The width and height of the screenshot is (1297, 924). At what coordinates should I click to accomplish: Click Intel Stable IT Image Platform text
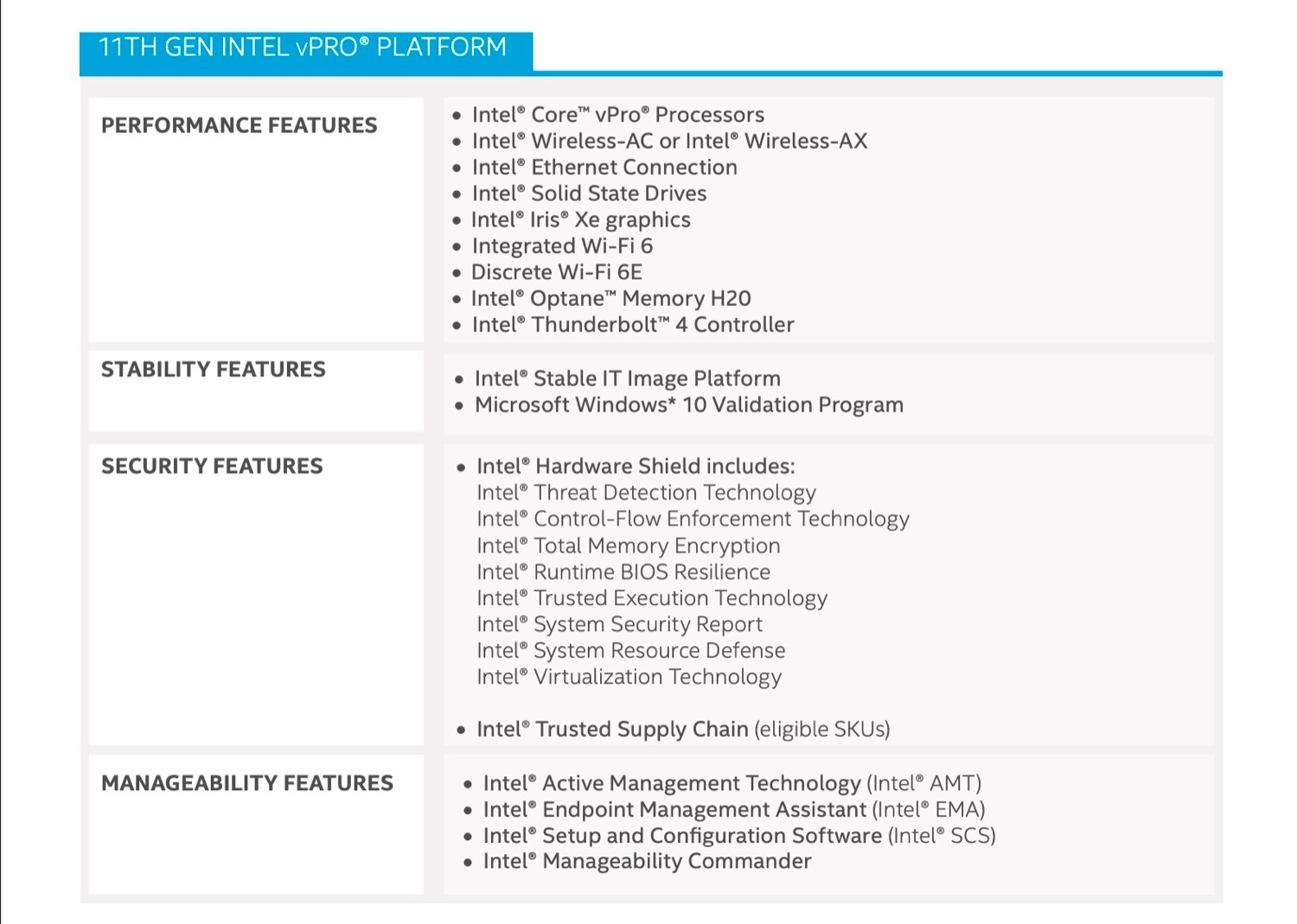[x=627, y=379]
